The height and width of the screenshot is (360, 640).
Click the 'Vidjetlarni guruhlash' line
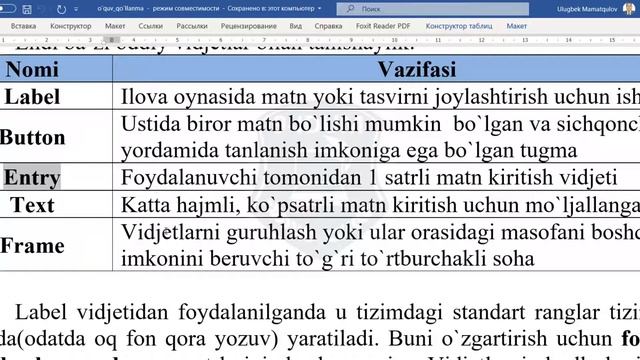380,232
